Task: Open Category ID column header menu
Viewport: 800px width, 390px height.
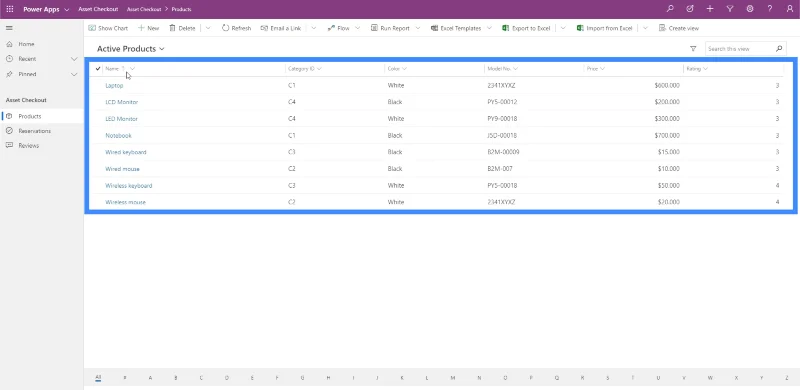Action: [305, 68]
